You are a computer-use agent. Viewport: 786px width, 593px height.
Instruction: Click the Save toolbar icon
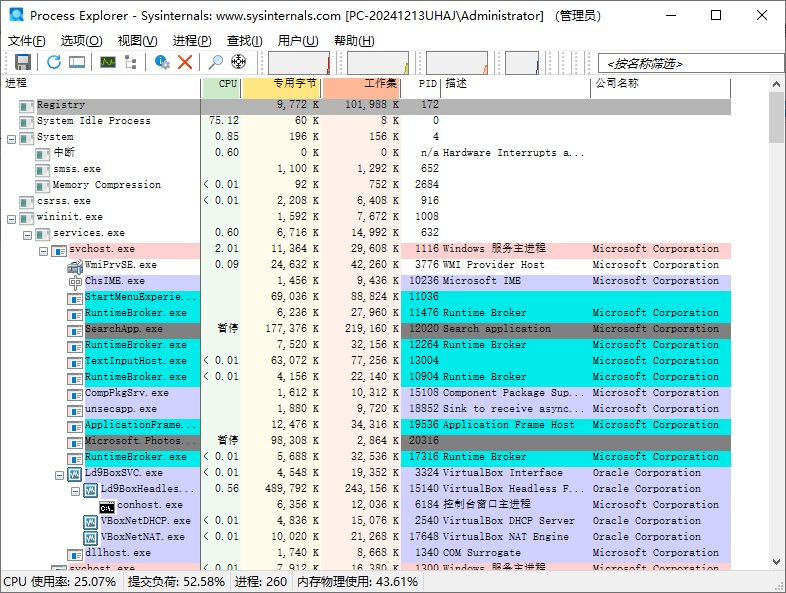(x=23, y=62)
